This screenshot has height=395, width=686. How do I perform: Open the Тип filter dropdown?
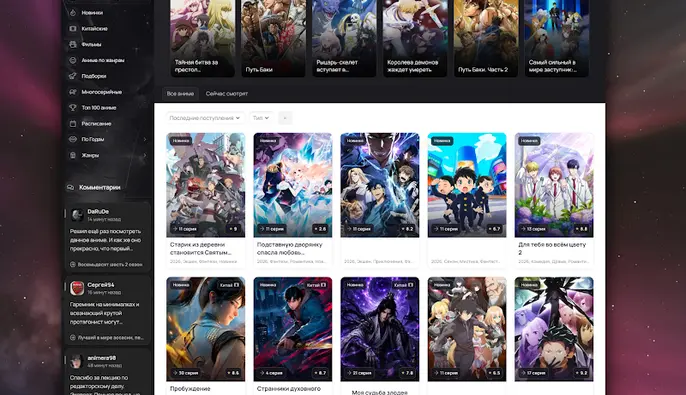point(261,118)
